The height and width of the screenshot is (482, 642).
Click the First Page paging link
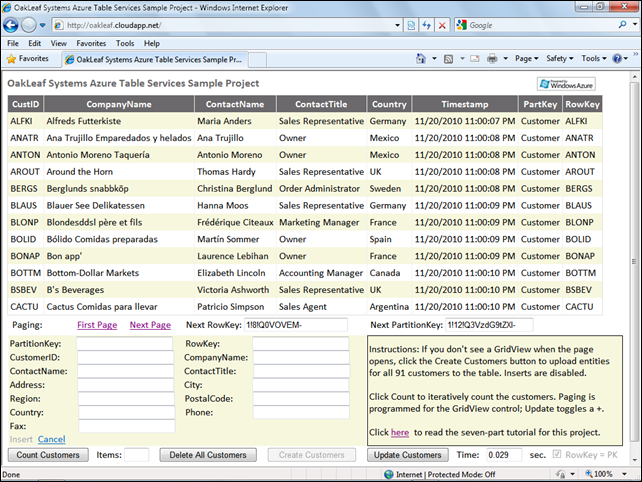(x=97, y=325)
